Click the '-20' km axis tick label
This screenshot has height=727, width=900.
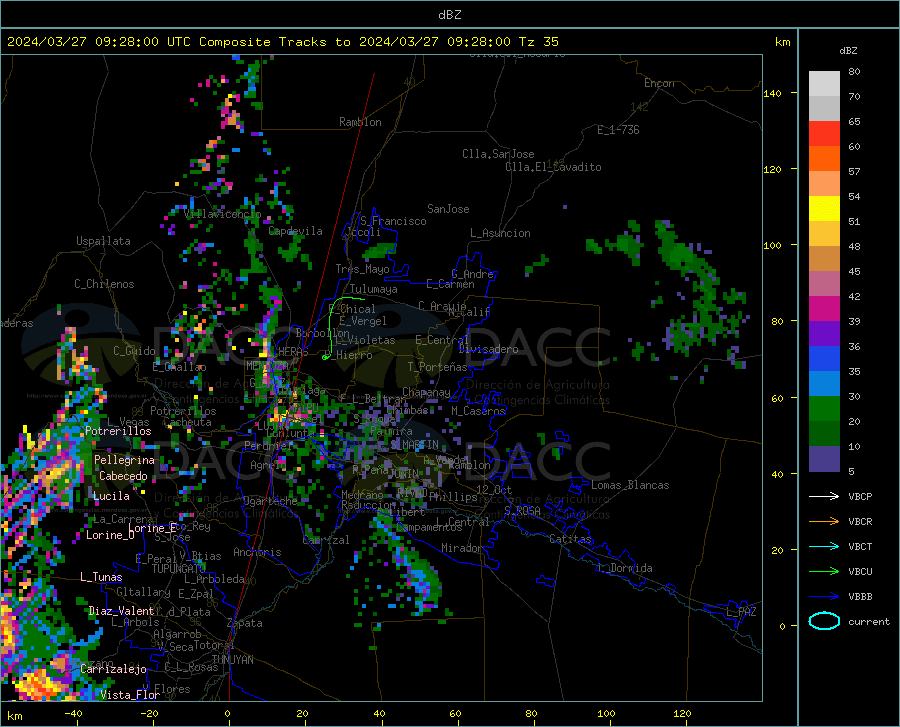(x=149, y=713)
